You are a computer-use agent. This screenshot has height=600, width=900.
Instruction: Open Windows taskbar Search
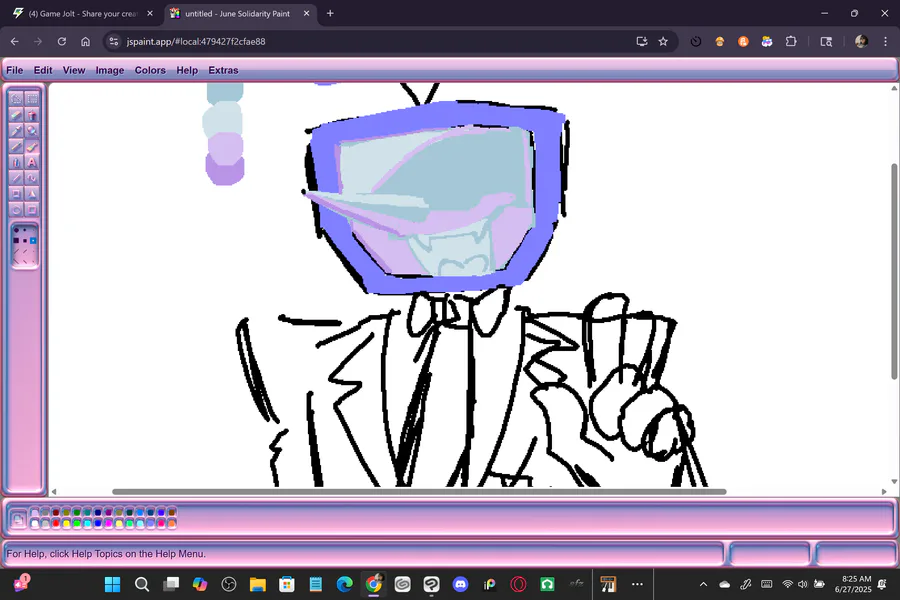(142, 584)
